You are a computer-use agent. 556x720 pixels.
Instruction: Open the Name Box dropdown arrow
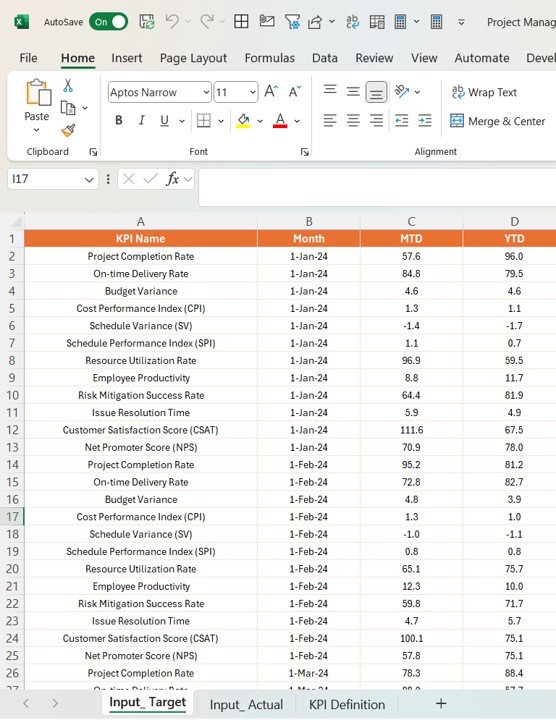pos(89,179)
